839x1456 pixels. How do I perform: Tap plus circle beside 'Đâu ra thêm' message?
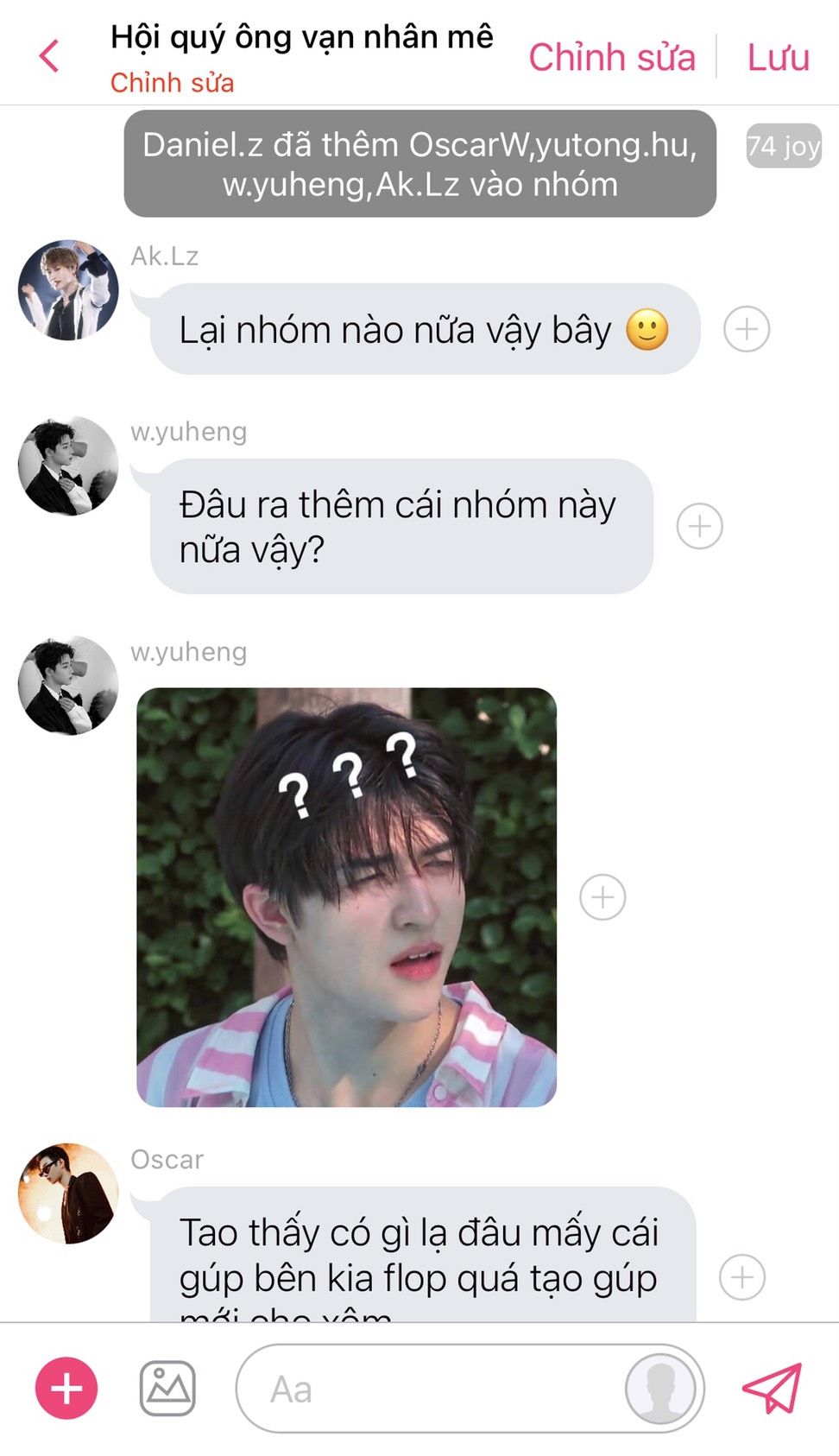[699, 526]
